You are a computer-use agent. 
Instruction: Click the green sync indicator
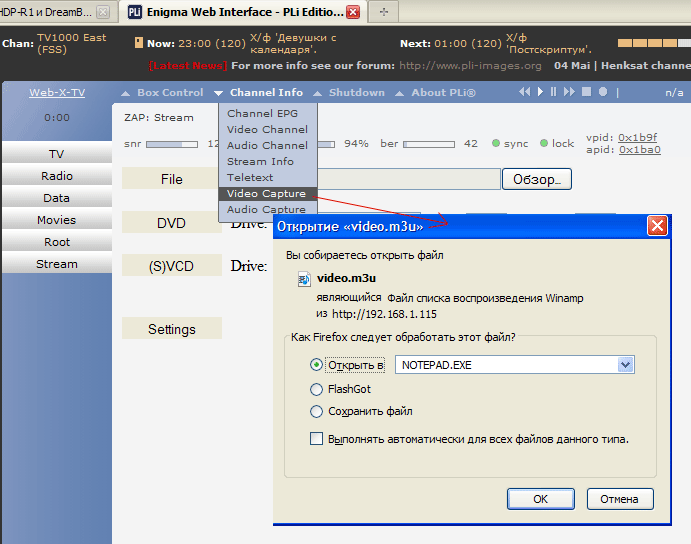pos(496,143)
